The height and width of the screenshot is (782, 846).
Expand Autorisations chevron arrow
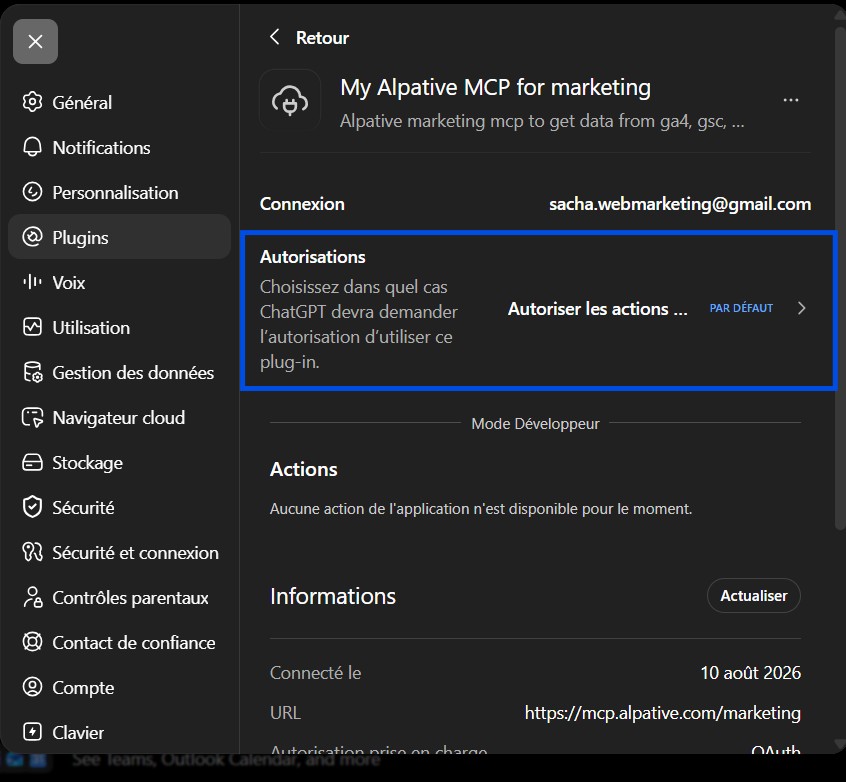pyautogui.click(x=802, y=308)
